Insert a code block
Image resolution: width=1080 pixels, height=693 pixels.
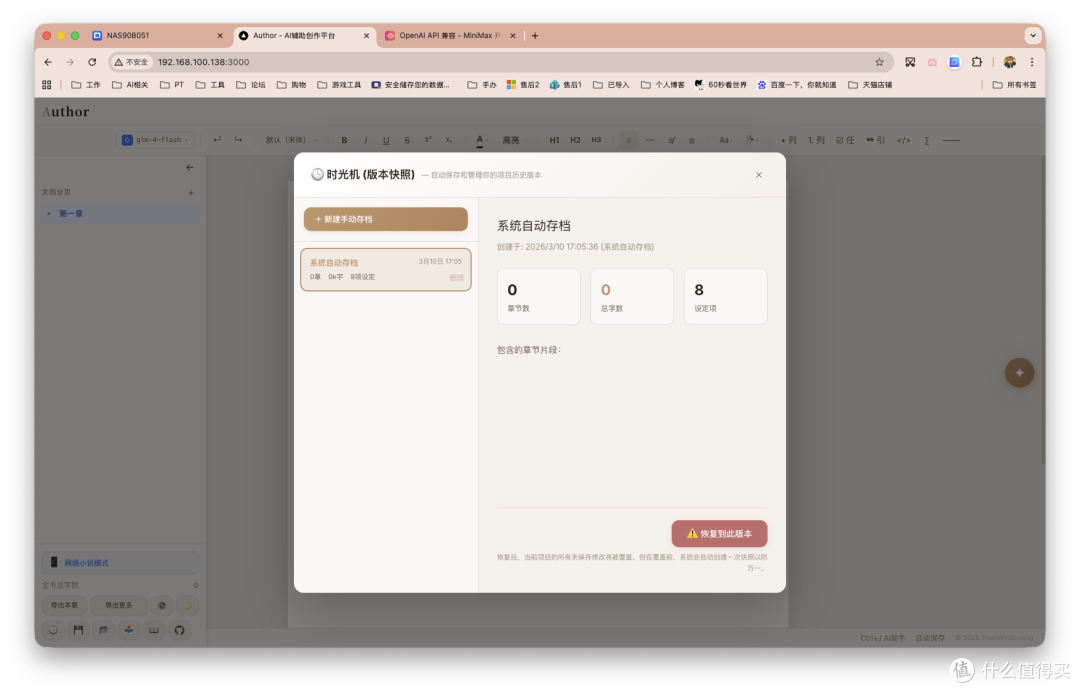click(904, 140)
